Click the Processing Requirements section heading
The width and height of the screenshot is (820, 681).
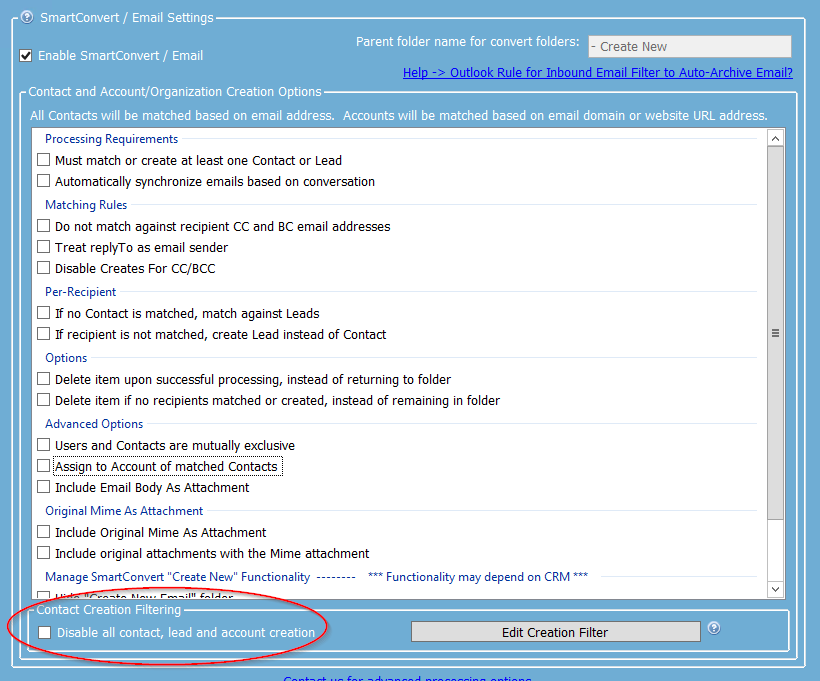(111, 139)
